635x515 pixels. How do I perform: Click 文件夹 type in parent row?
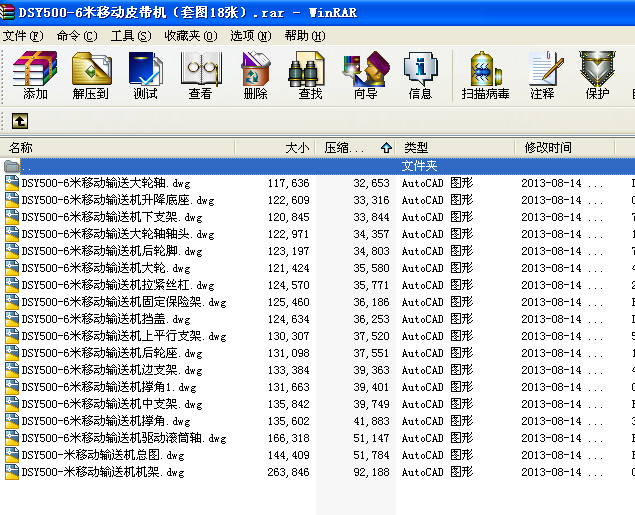(x=419, y=166)
